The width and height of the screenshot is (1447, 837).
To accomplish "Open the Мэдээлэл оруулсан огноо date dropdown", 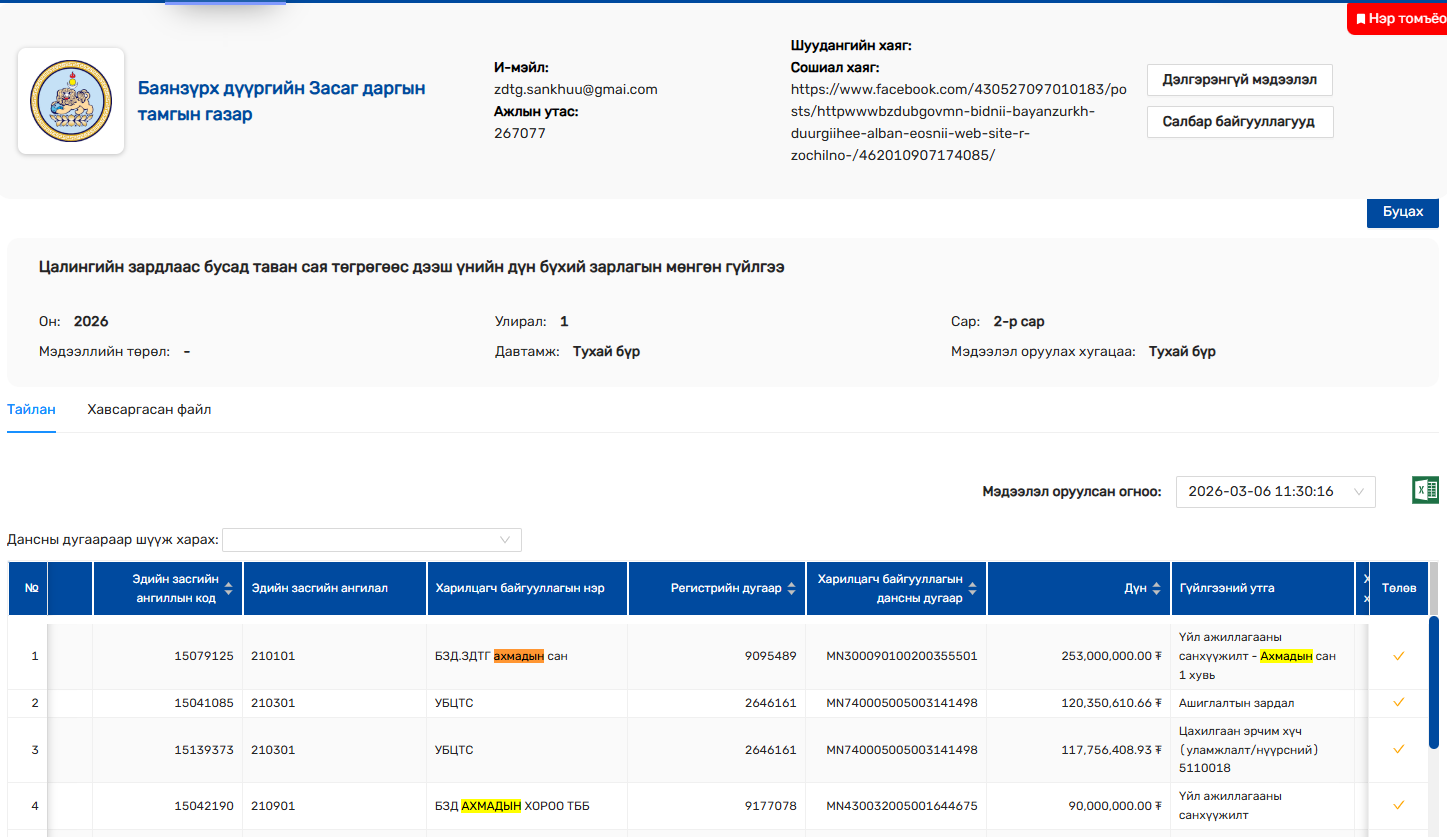I will (x=1275, y=491).
